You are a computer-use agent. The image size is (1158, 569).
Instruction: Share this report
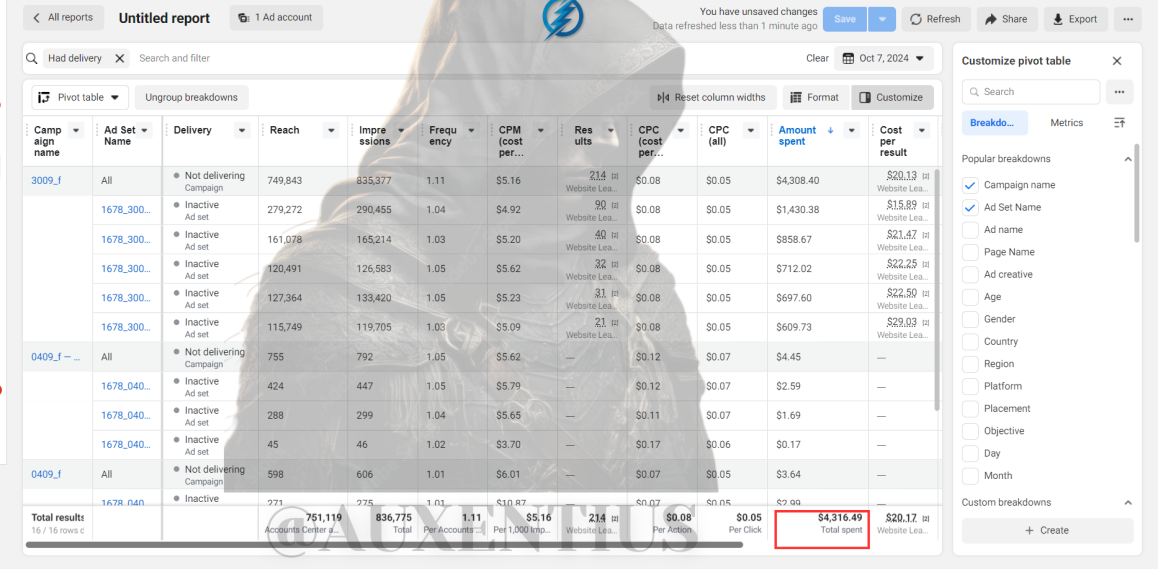point(1007,19)
